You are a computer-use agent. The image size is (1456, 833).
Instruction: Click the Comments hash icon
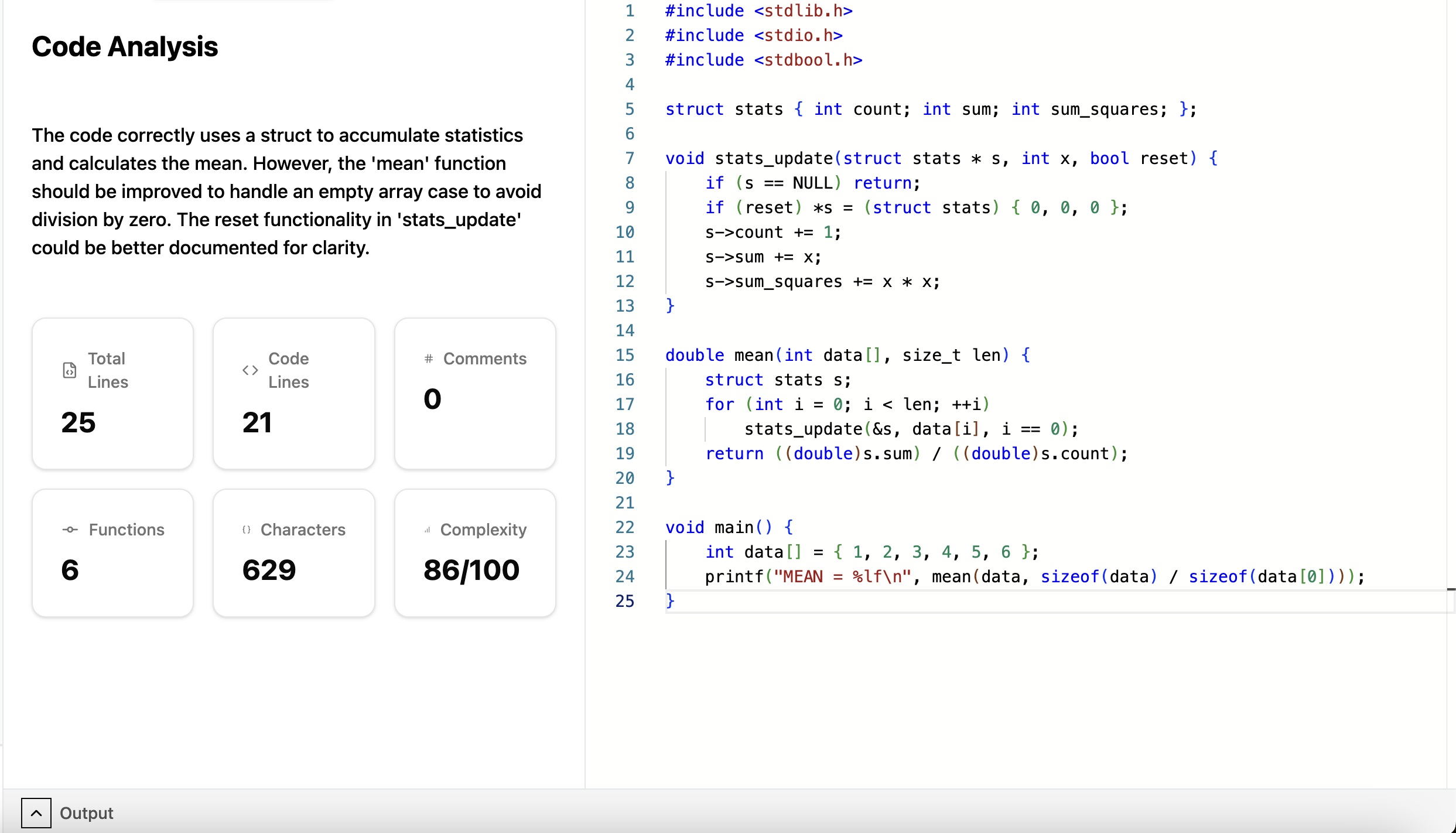(x=429, y=359)
